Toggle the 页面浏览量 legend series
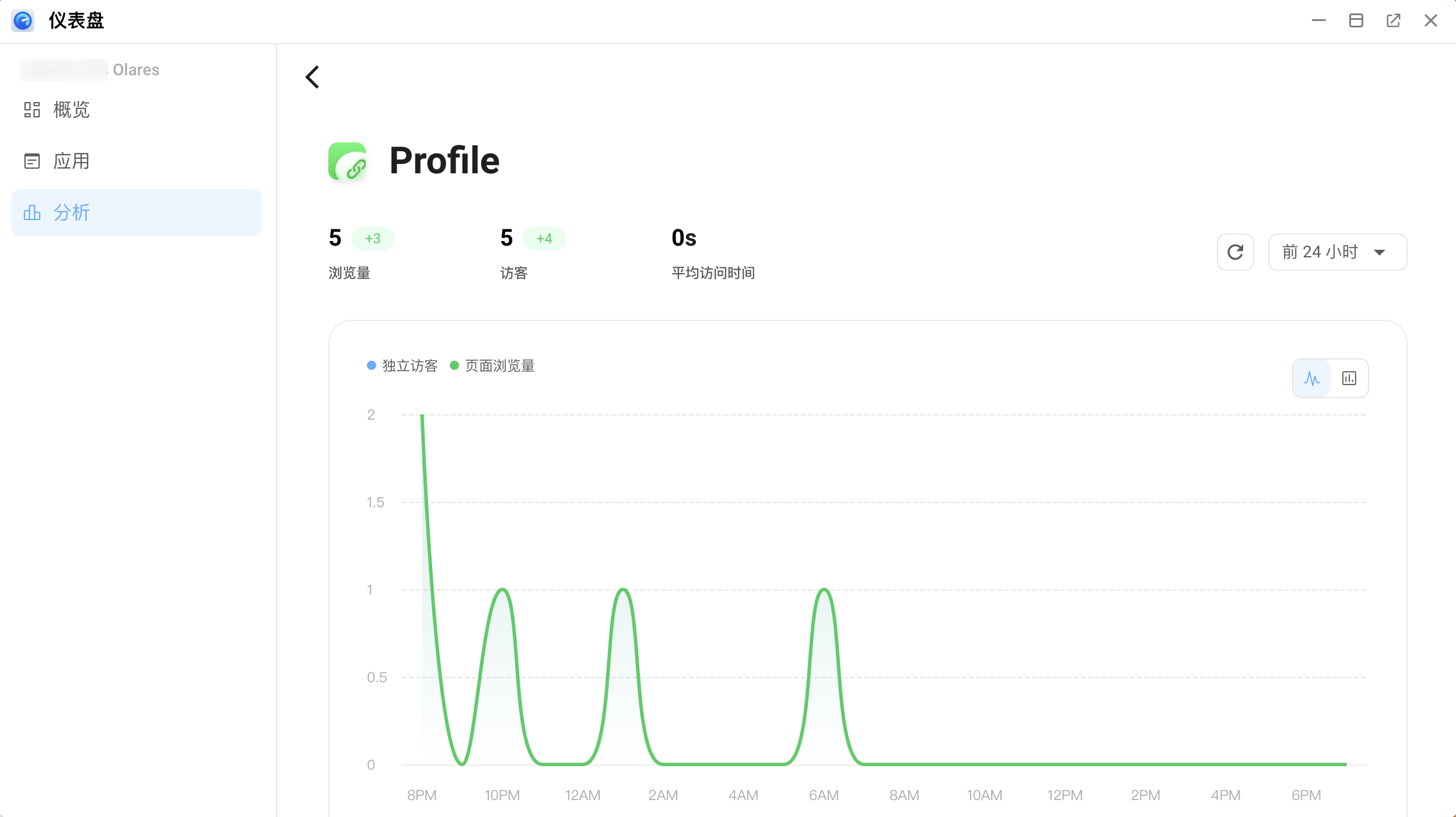1456x817 pixels. point(493,366)
